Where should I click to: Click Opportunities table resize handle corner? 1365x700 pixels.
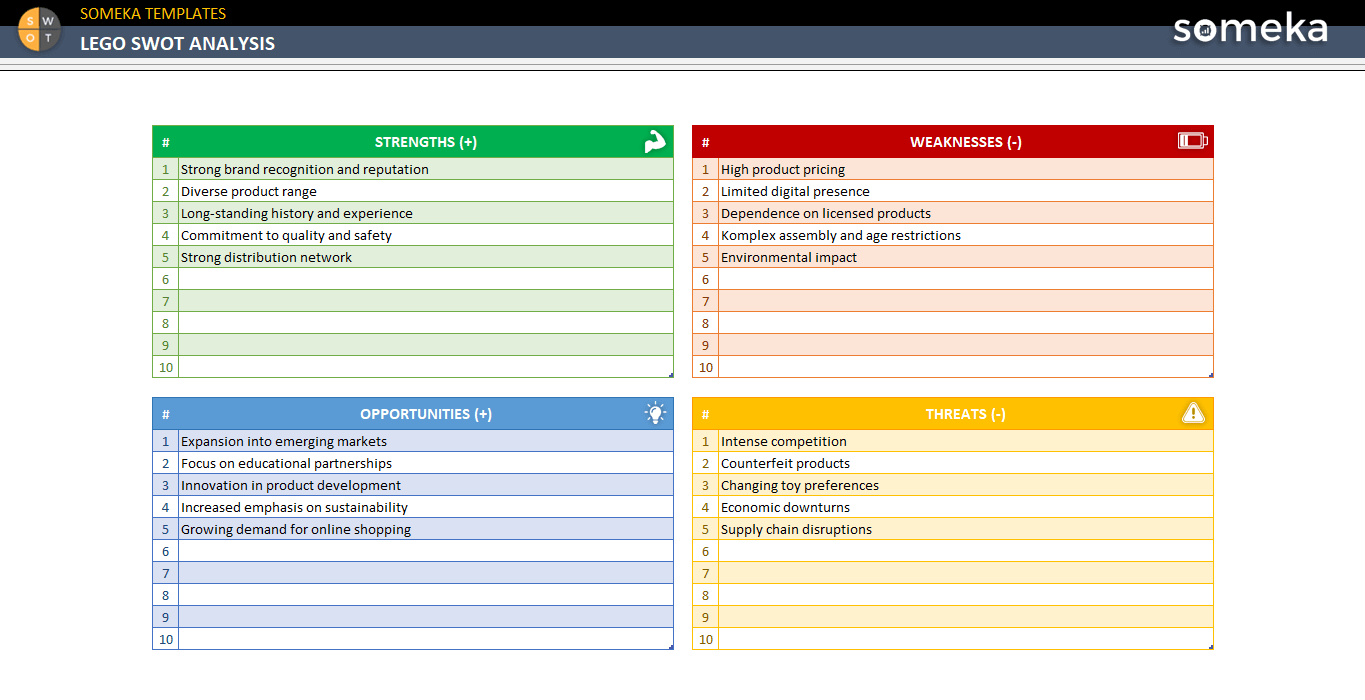(x=671, y=647)
